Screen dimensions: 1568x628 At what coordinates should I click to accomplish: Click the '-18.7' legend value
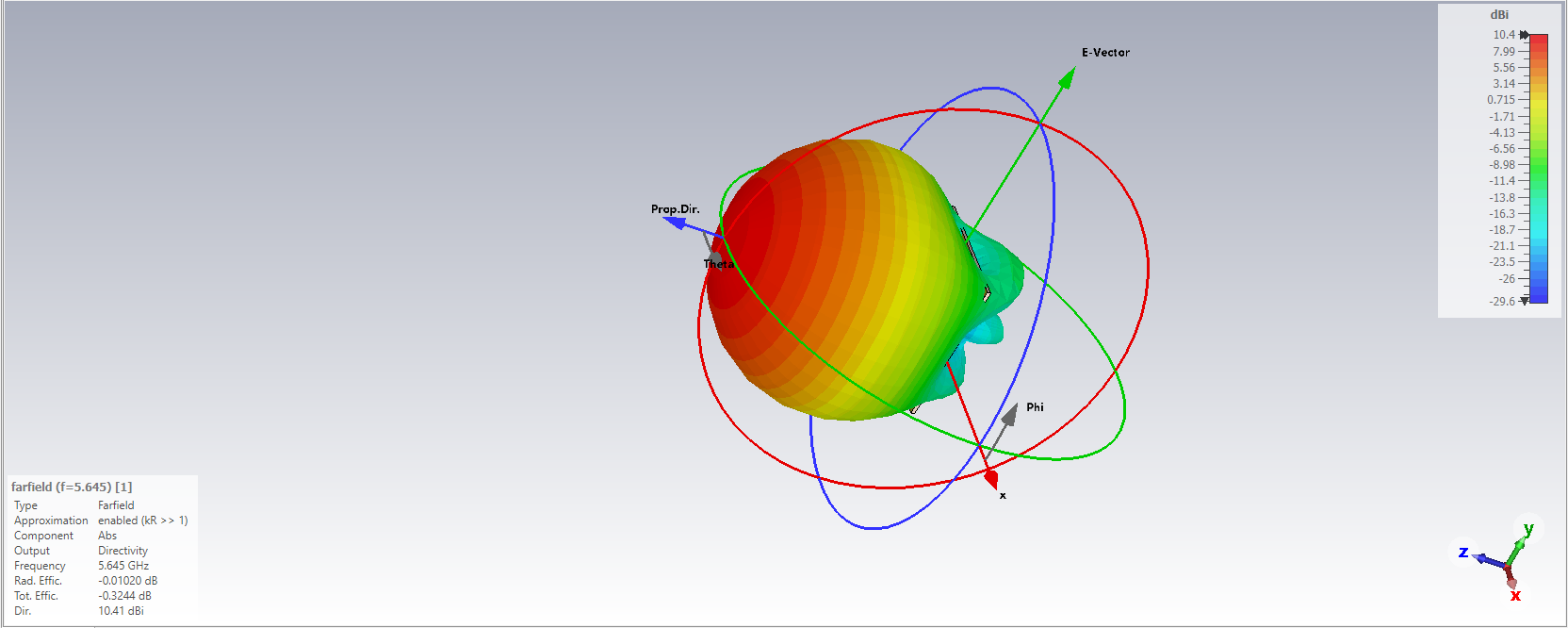(x=1502, y=230)
